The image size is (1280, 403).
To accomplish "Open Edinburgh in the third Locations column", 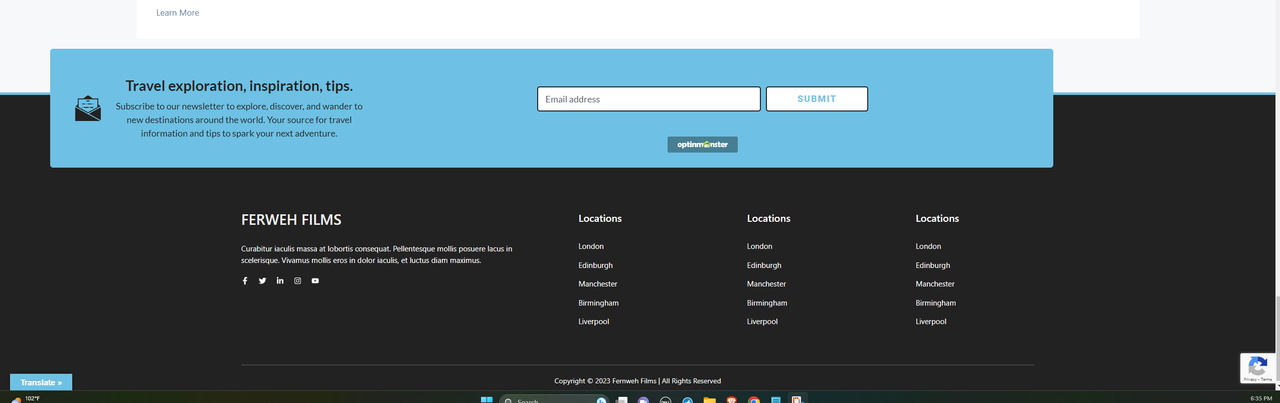I will (934, 265).
